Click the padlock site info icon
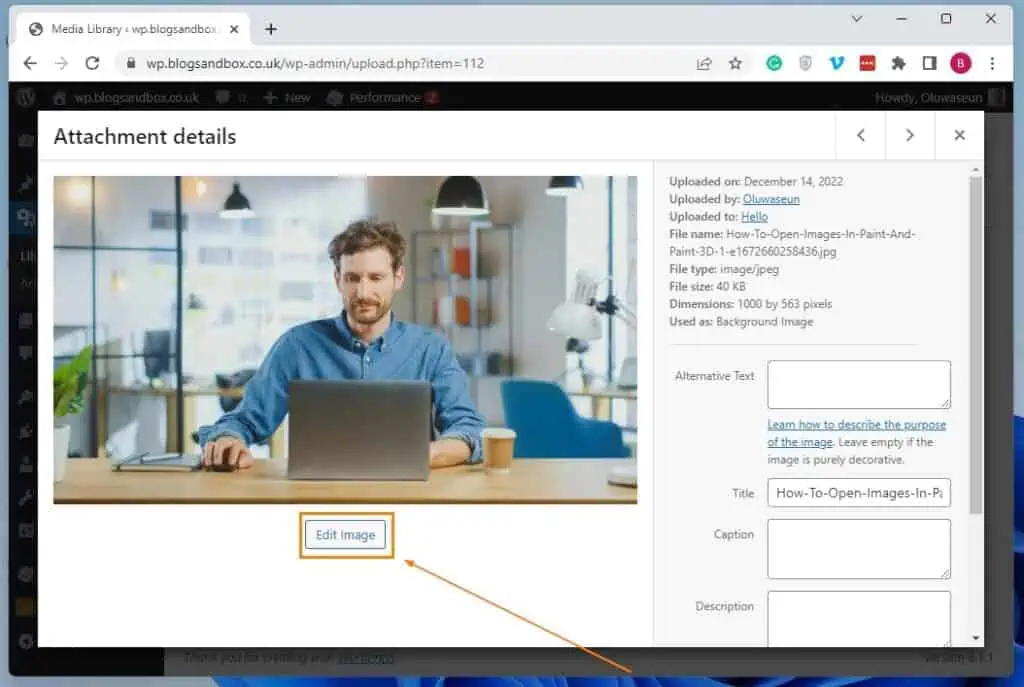The width and height of the screenshot is (1024, 687). 131,63
